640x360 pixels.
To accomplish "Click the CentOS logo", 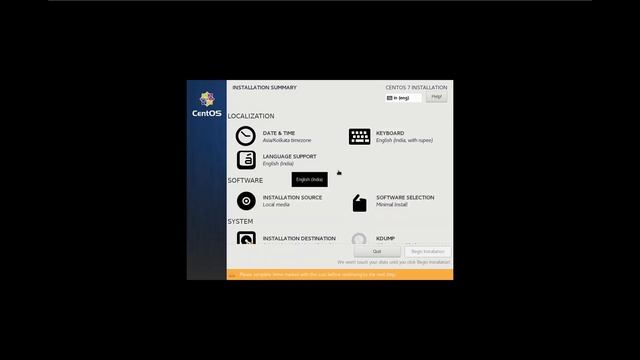I will pyautogui.click(x=207, y=104).
